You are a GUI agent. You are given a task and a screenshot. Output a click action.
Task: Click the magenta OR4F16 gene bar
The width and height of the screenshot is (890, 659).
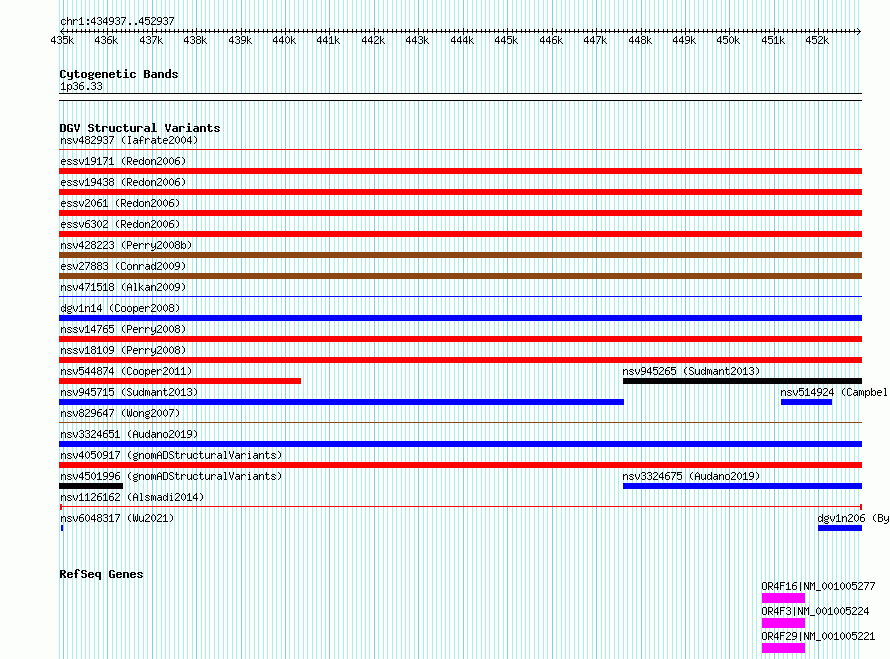coord(783,598)
